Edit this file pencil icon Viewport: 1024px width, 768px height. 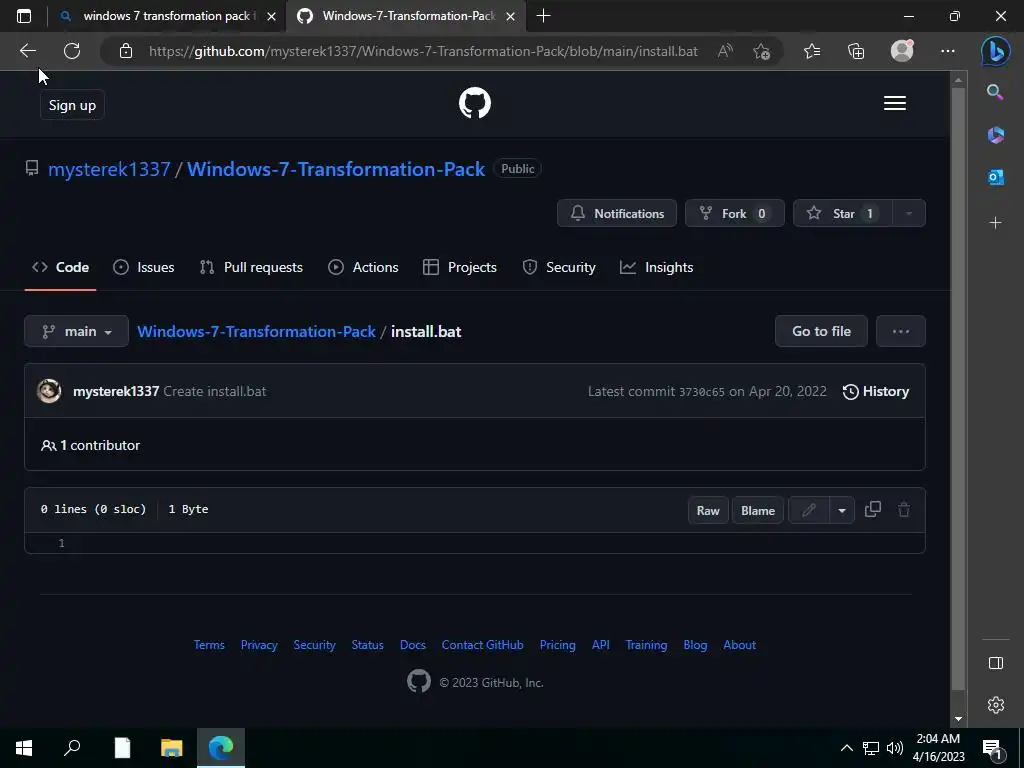pyautogui.click(x=808, y=510)
